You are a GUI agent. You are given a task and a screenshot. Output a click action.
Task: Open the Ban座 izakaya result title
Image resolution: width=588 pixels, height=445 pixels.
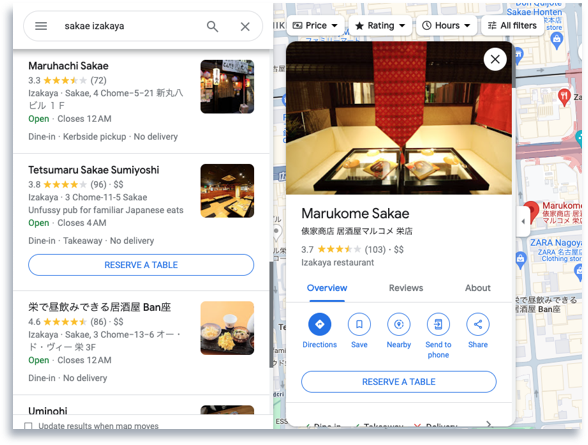click(x=100, y=307)
